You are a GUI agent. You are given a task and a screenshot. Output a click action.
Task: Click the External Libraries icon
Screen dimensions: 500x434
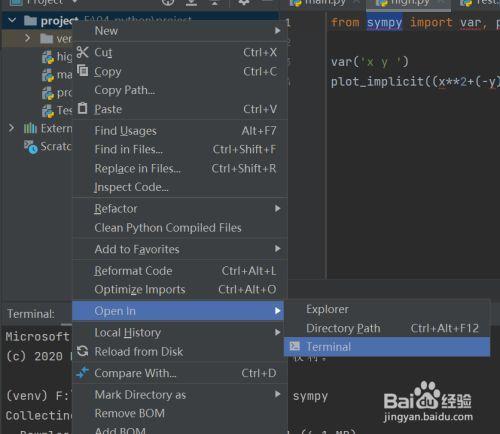pos(30,128)
